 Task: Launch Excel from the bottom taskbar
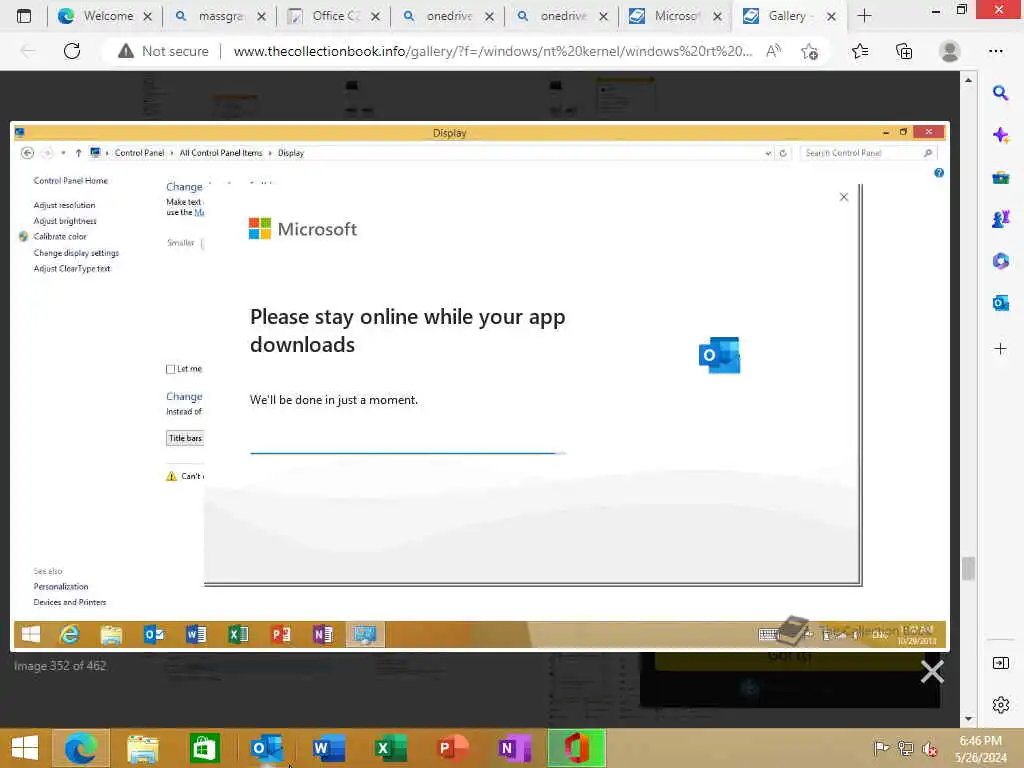pyautogui.click(x=391, y=748)
